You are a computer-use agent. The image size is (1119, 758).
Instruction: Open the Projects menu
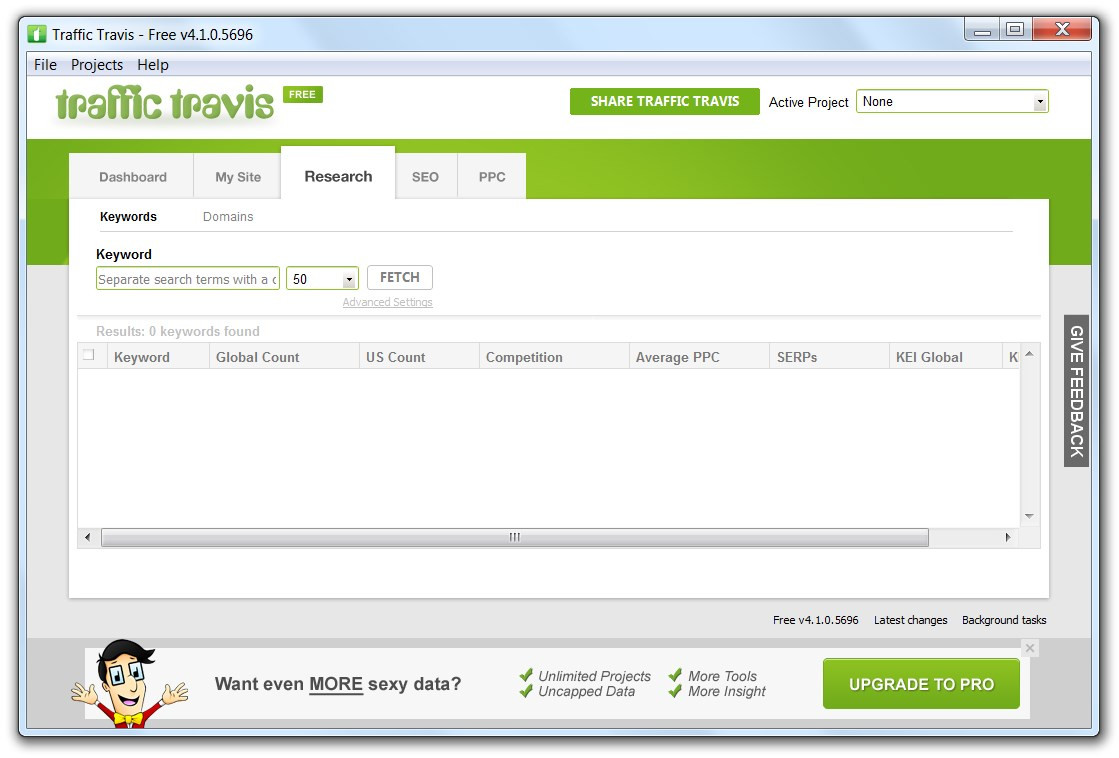[x=97, y=65]
